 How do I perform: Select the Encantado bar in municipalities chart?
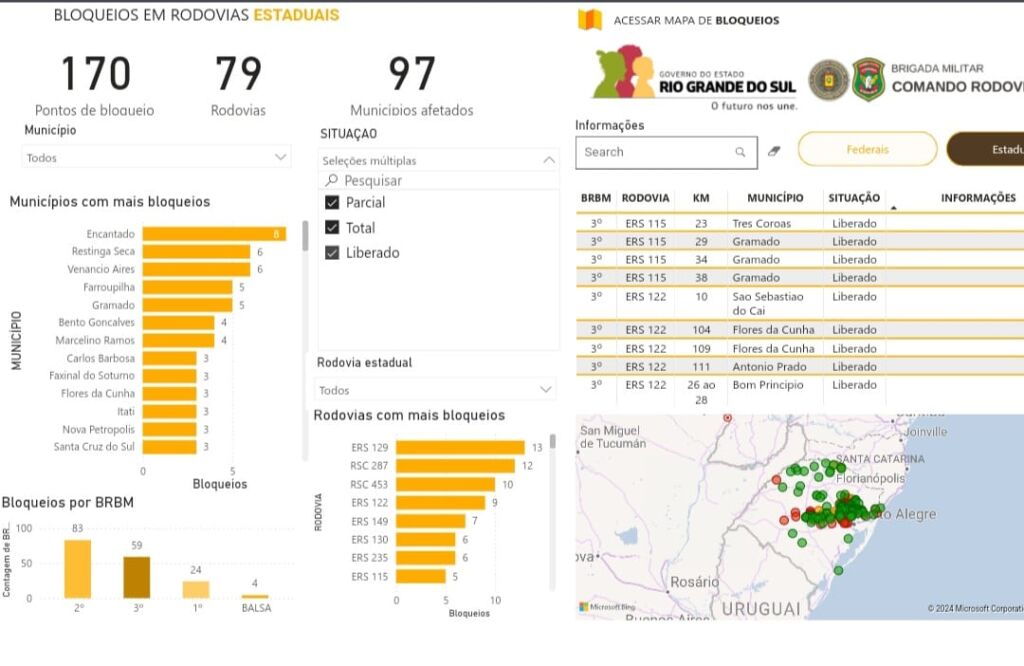[x=213, y=234]
